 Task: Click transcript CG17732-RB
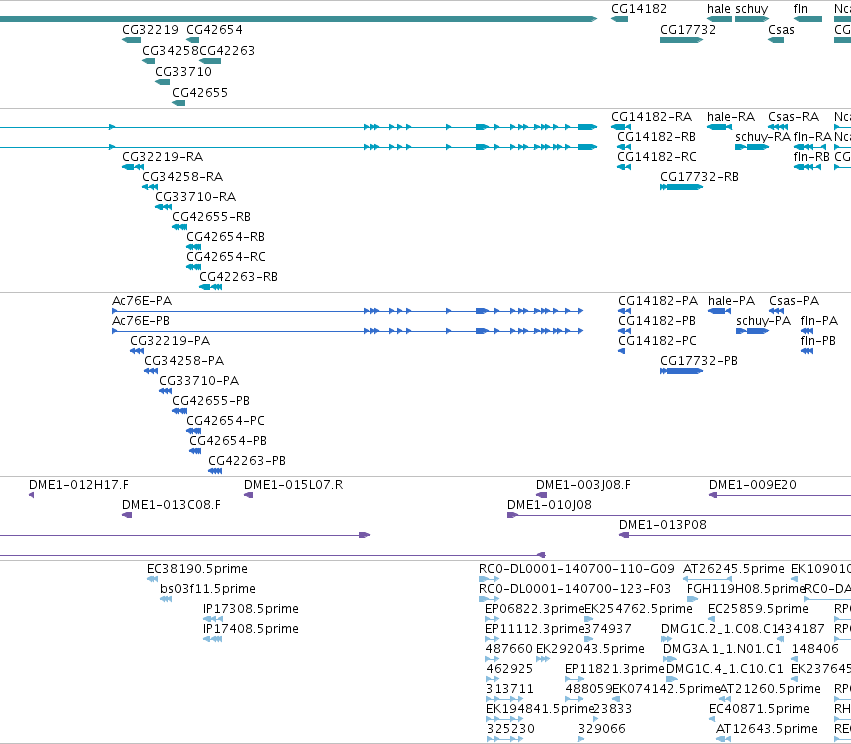pos(699,177)
